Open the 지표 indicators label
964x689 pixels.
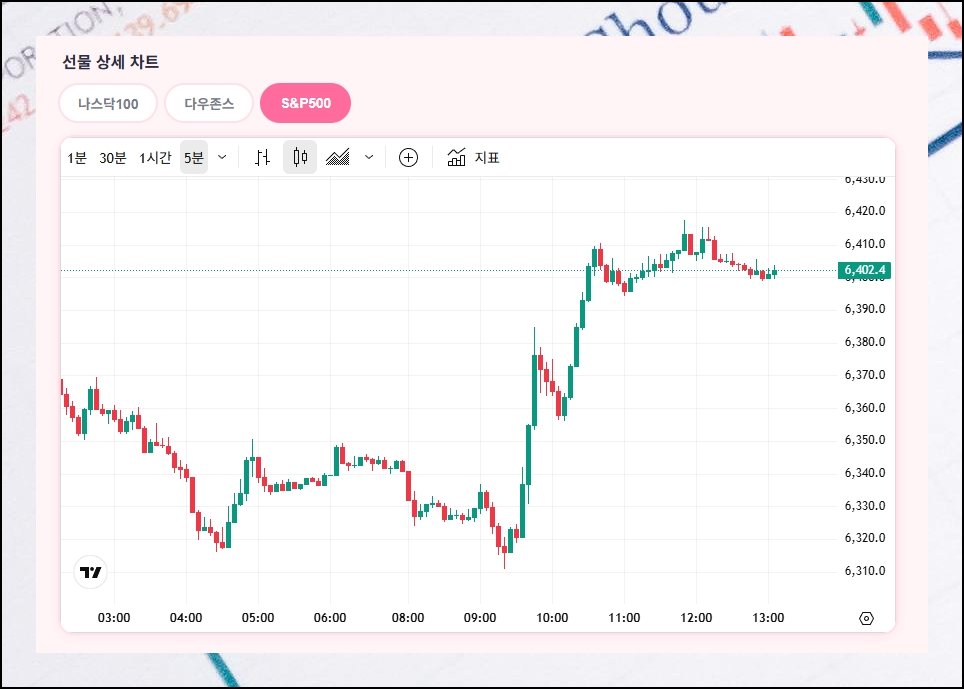(x=487, y=158)
